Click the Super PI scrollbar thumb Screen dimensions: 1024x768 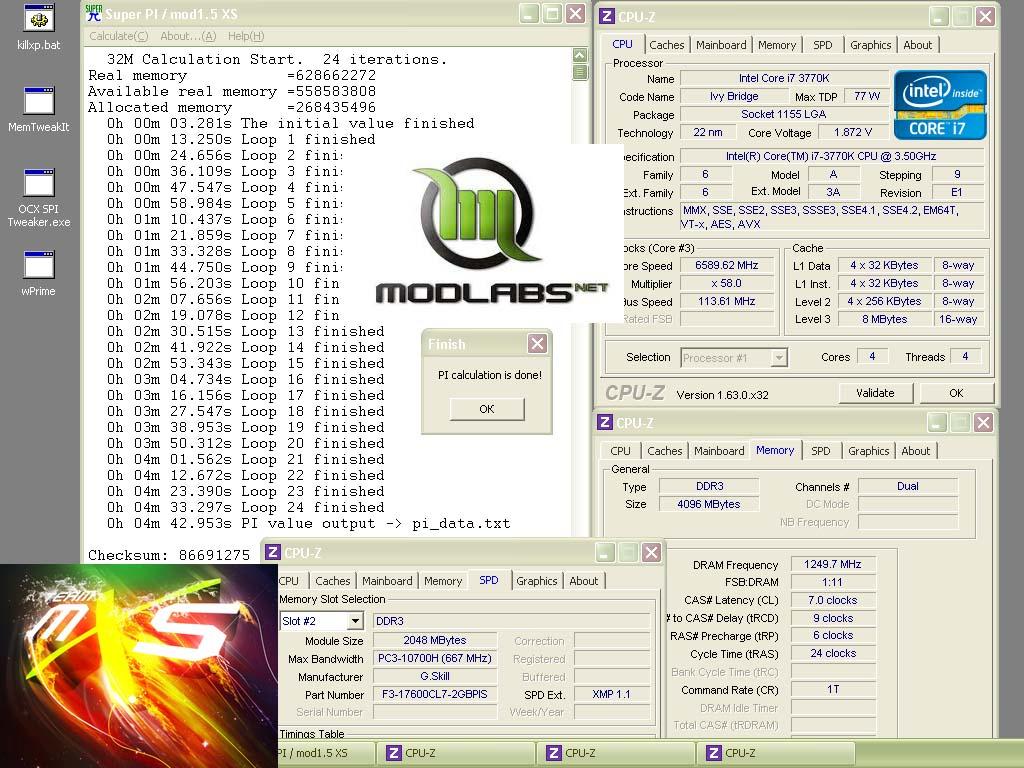580,72
